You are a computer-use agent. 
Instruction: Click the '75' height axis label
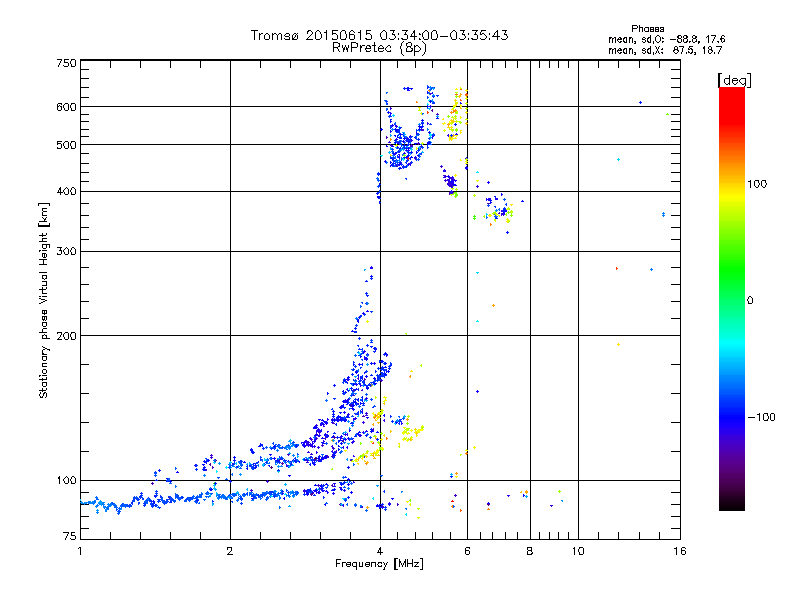click(70, 536)
